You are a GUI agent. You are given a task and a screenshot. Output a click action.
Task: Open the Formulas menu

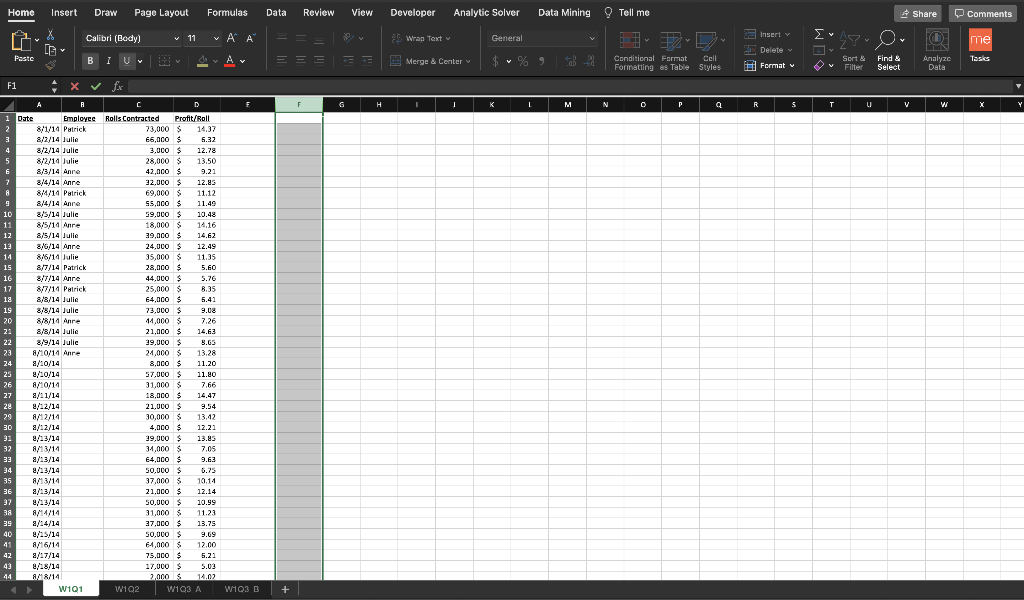[x=227, y=12]
